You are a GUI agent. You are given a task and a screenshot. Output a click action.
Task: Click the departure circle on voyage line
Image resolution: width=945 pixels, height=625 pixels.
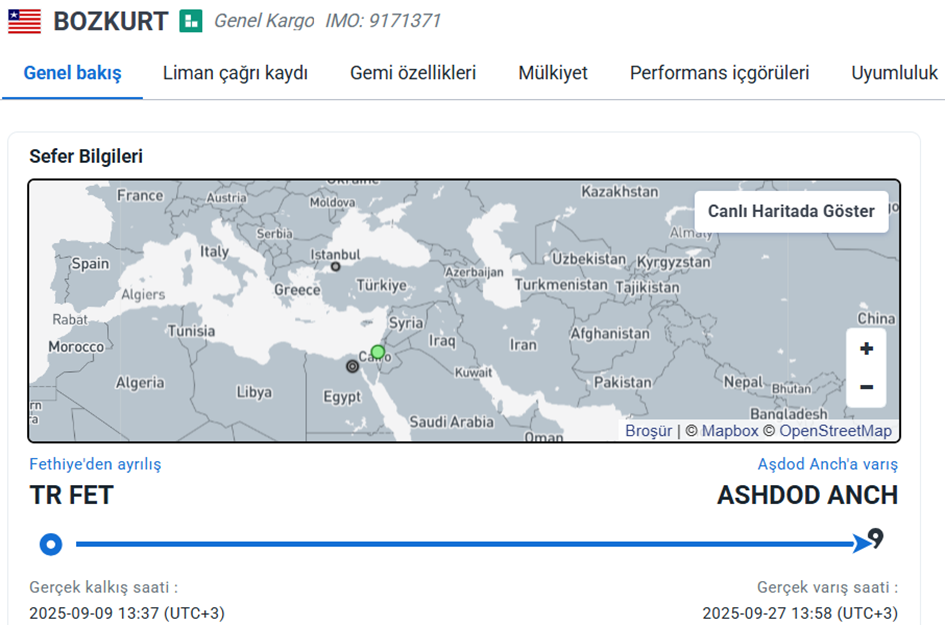[x=51, y=545]
